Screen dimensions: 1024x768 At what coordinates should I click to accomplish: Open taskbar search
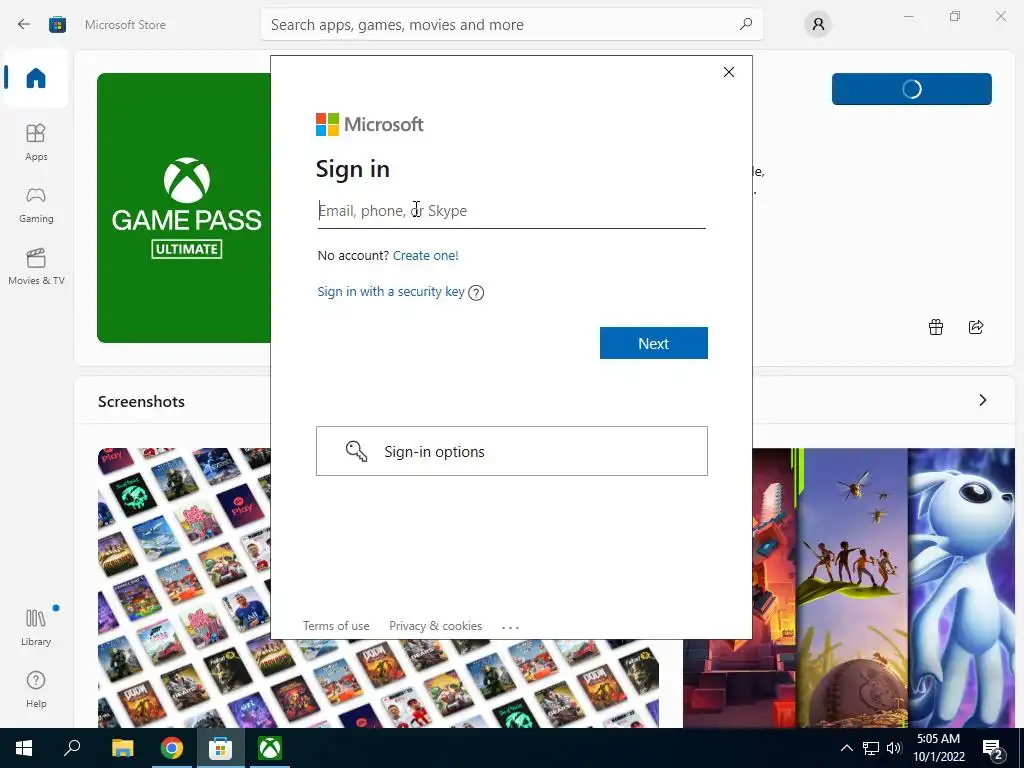(72, 748)
